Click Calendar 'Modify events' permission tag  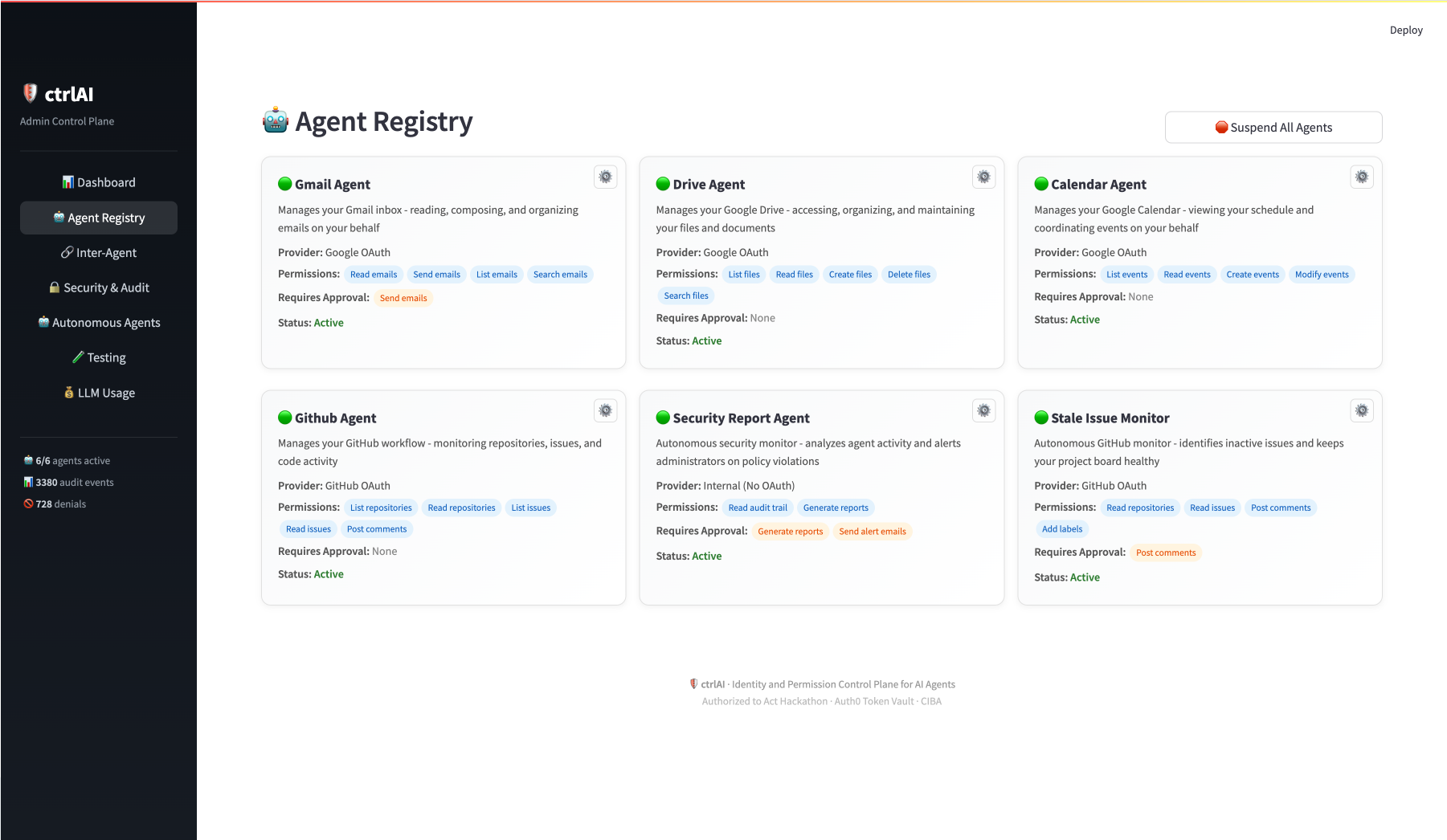(x=1322, y=275)
